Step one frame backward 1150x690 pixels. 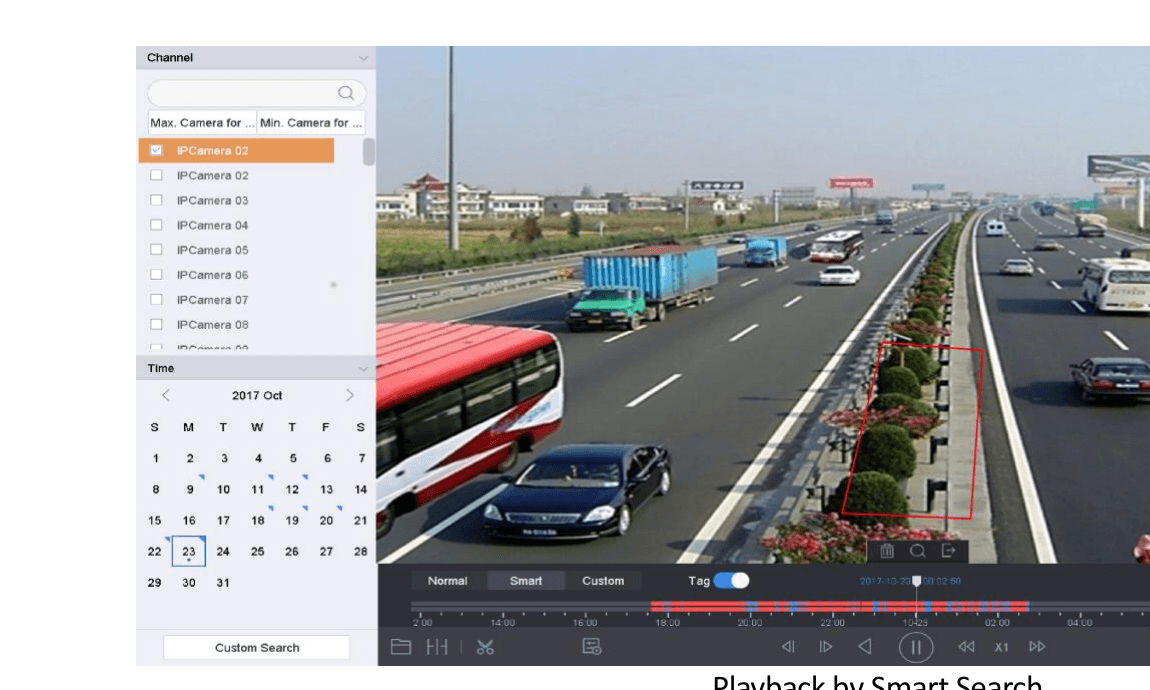[x=788, y=647]
